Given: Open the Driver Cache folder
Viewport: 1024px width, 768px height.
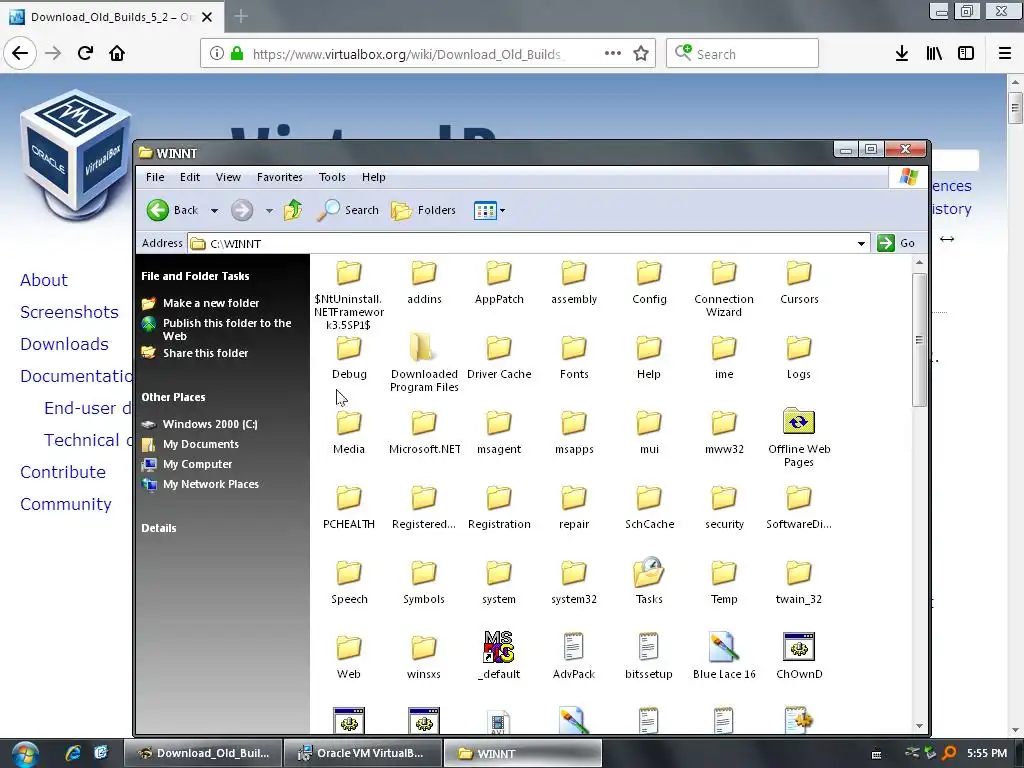Looking at the screenshot, I should pos(499,357).
